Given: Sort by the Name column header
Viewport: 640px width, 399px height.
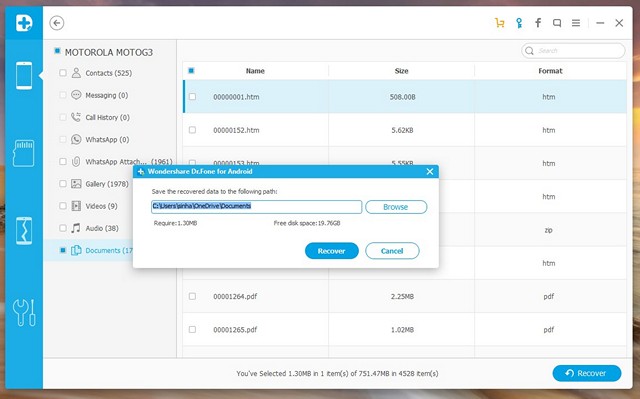Looking at the screenshot, I should click(255, 71).
